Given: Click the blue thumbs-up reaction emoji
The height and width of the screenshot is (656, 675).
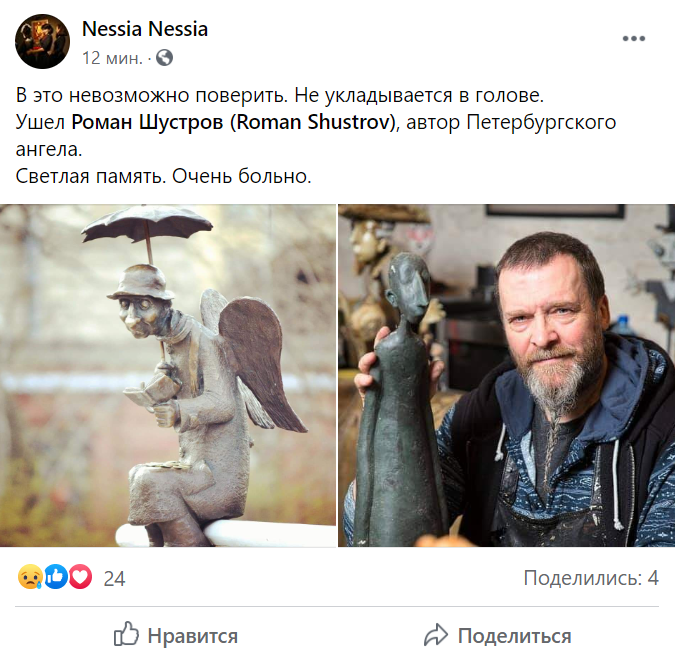Looking at the screenshot, I should (x=55, y=577).
